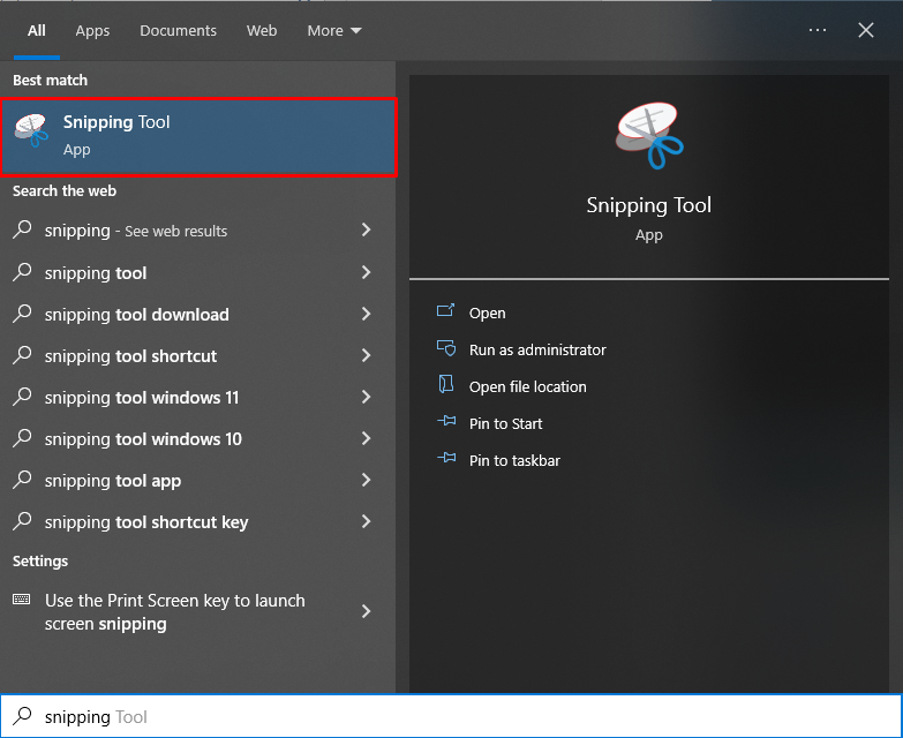The height and width of the screenshot is (738, 904).
Task: Click keyboard icon beside Print Screen setting
Action: [21, 599]
